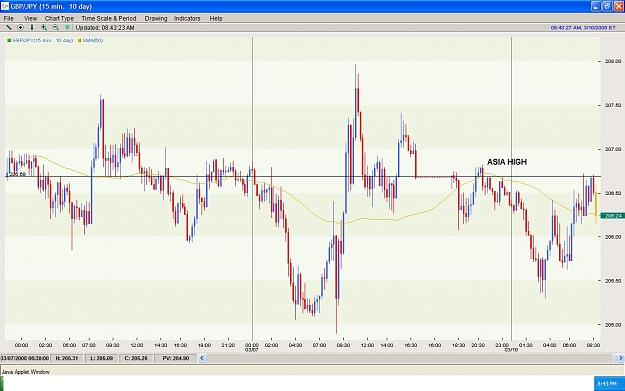Minimize the GBP/JPY chart window
The image size is (625, 391).
point(596,6)
